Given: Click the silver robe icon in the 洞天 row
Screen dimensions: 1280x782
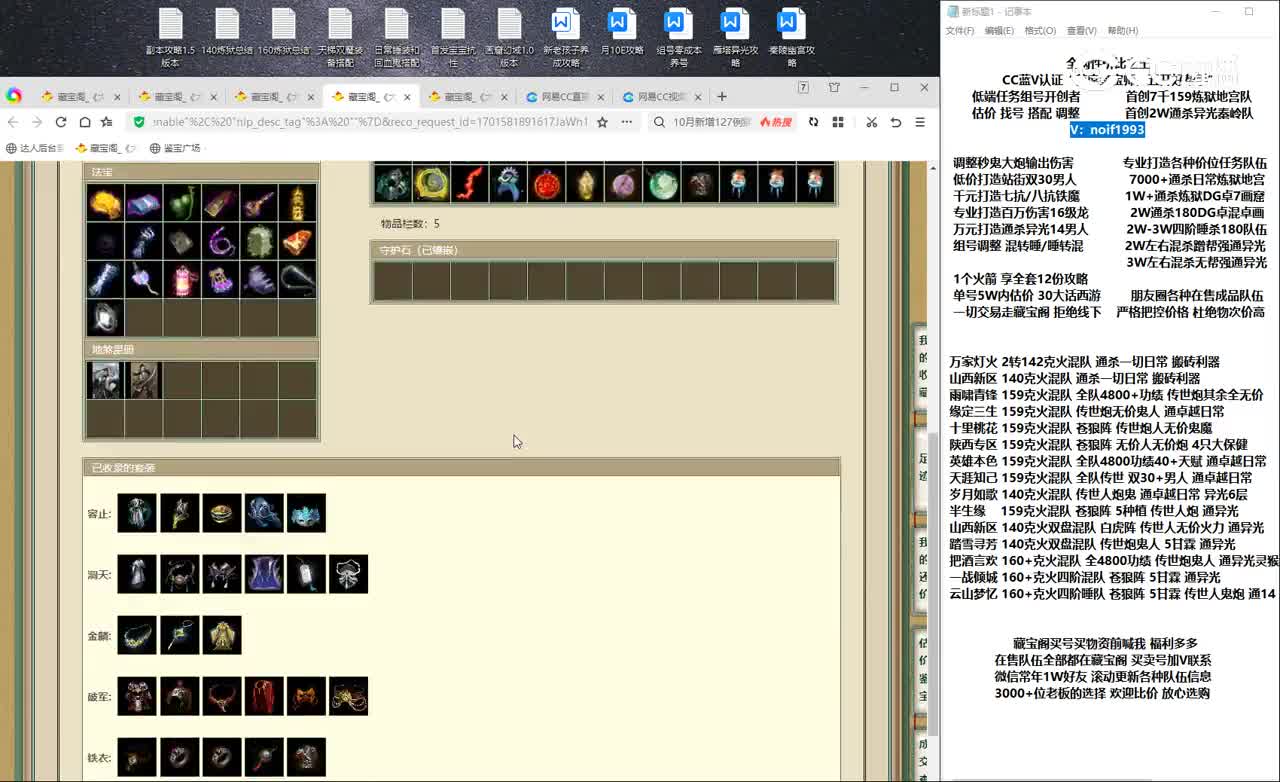Looking at the screenshot, I should tap(137, 574).
